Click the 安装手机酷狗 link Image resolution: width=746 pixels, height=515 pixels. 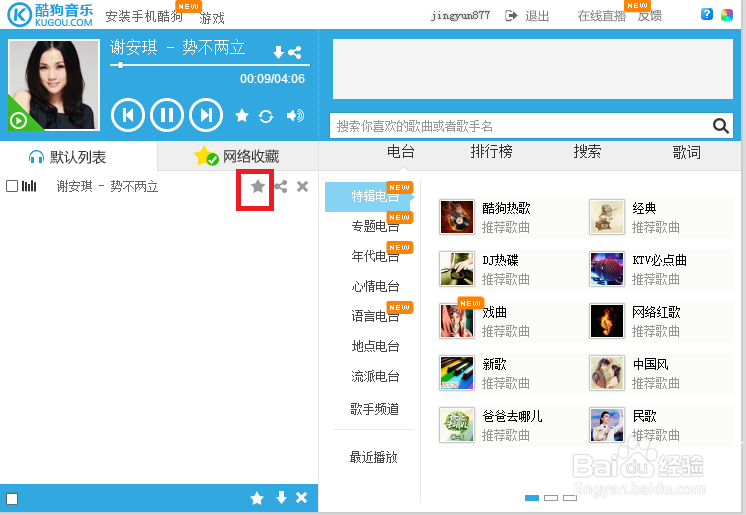pyautogui.click(x=144, y=17)
